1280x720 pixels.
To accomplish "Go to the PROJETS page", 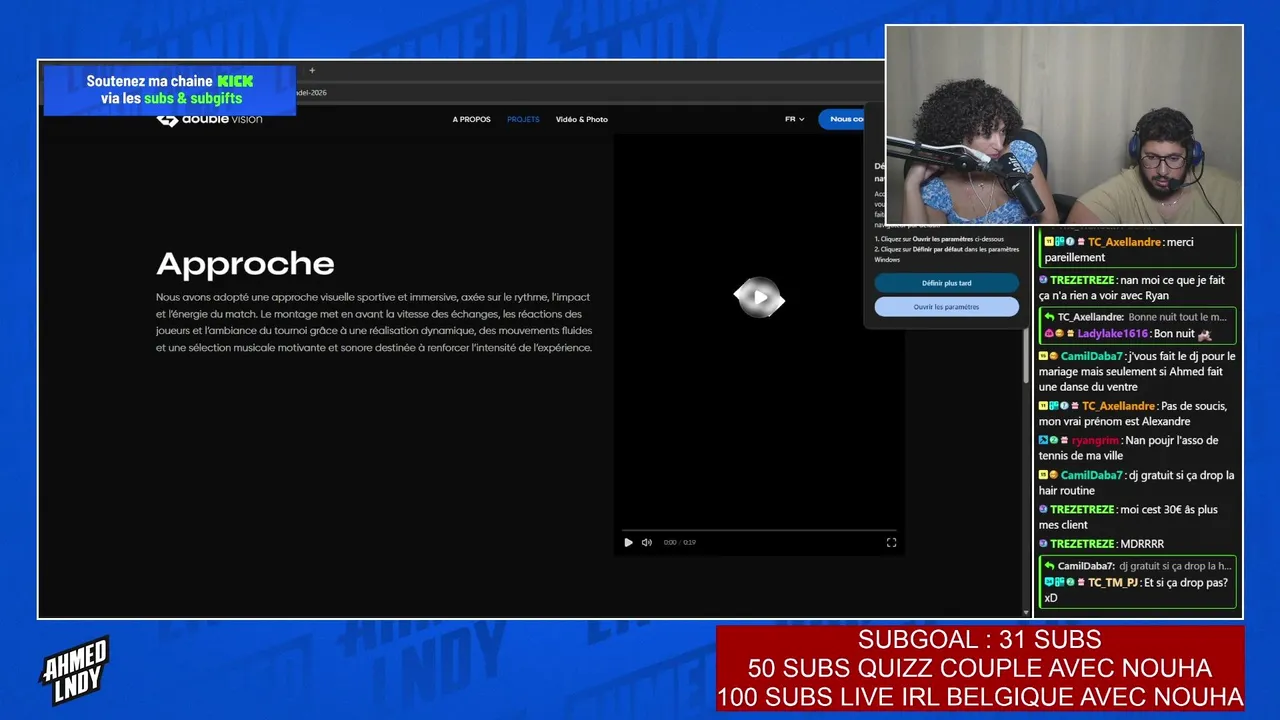I will (x=523, y=119).
